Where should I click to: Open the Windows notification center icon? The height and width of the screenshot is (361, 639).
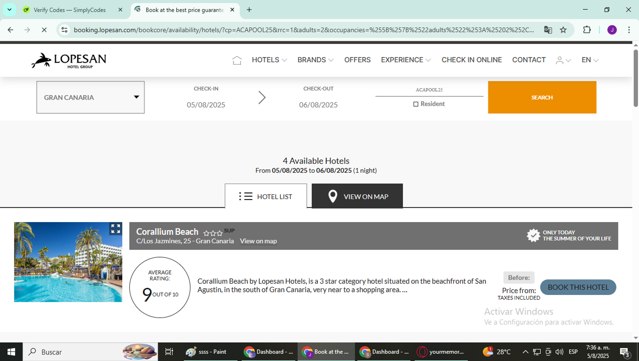click(x=624, y=352)
